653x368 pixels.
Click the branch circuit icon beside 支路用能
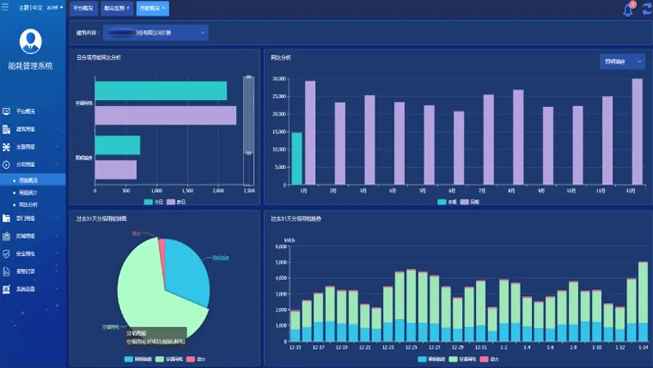coord(6,147)
